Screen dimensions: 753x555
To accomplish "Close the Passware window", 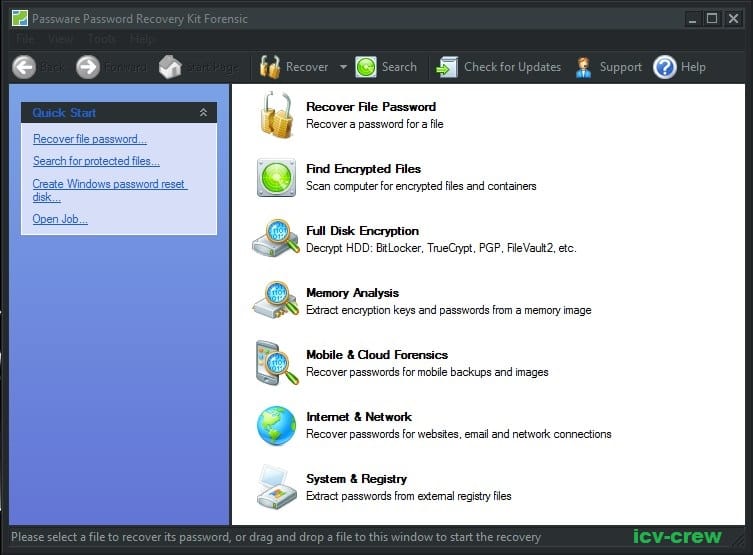I will 733,19.
